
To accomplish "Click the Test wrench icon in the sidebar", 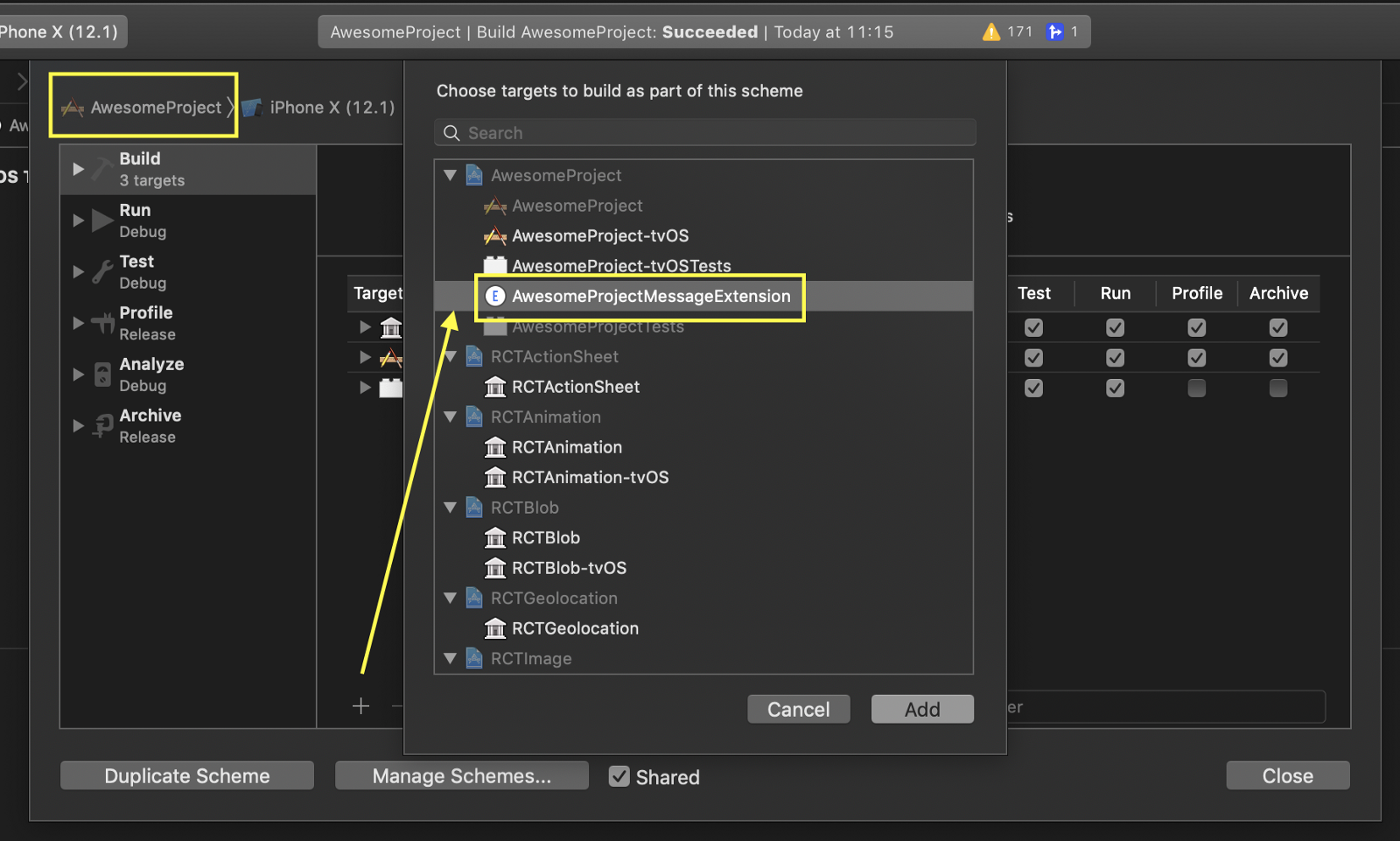I will point(102,272).
